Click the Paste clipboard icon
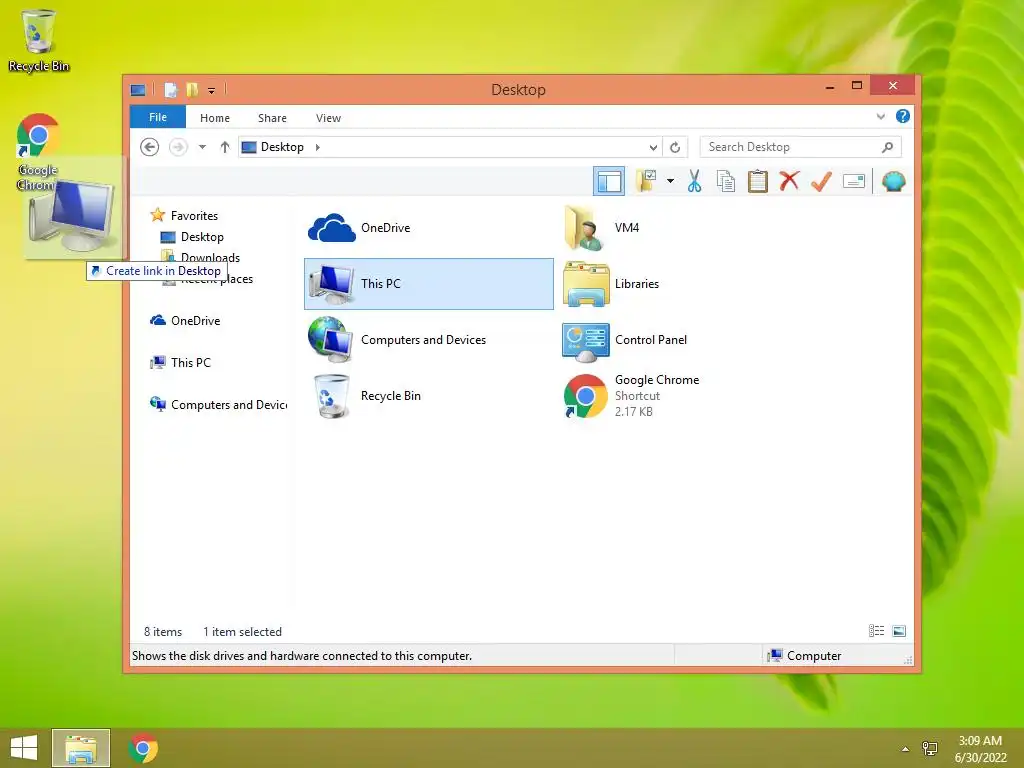The width and height of the screenshot is (1024, 768). tap(758, 181)
